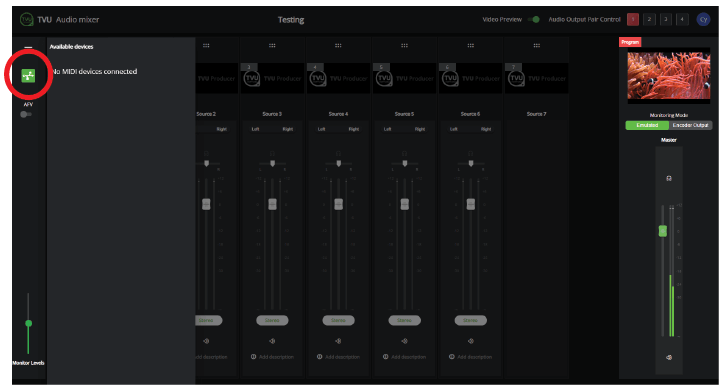Select Left channel for Source 6

click(454, 129)
